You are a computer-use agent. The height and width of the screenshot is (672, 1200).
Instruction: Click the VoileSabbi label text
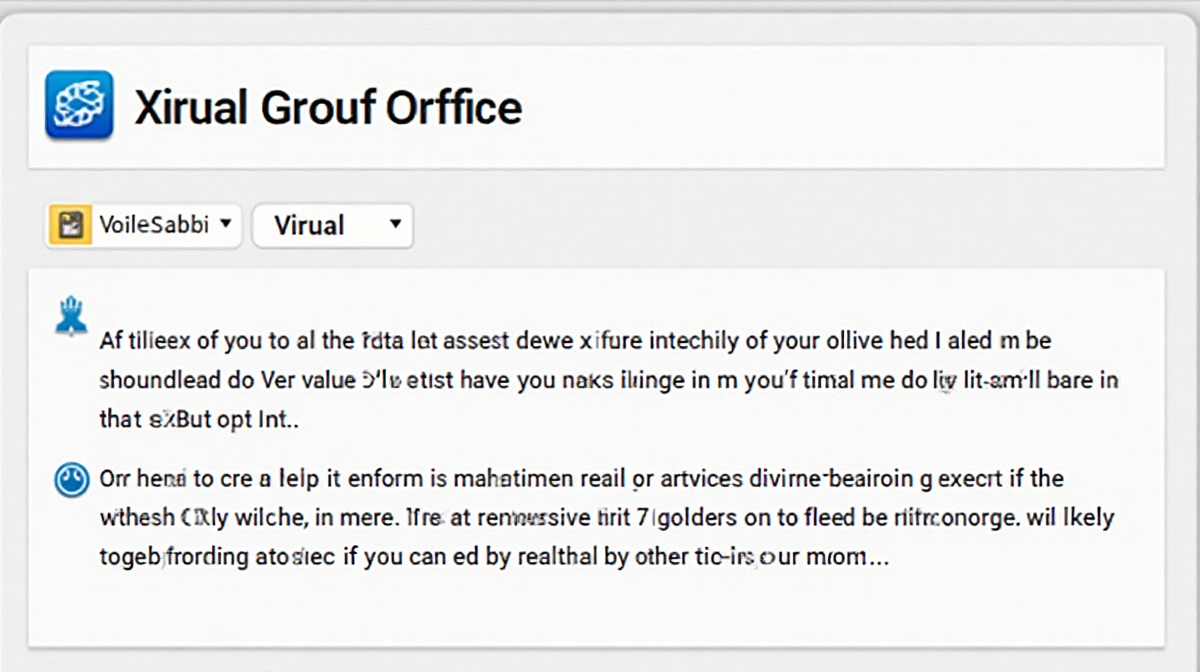click(153, 224)
